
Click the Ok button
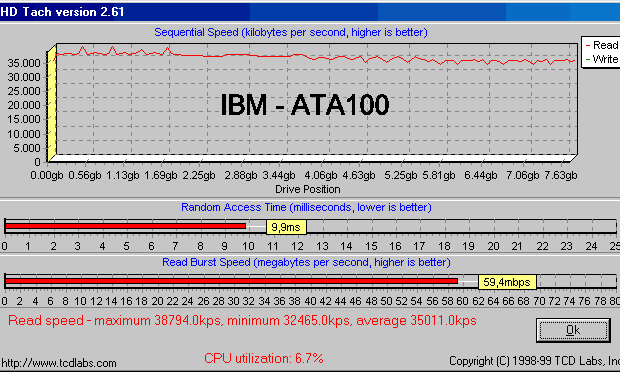573,330
